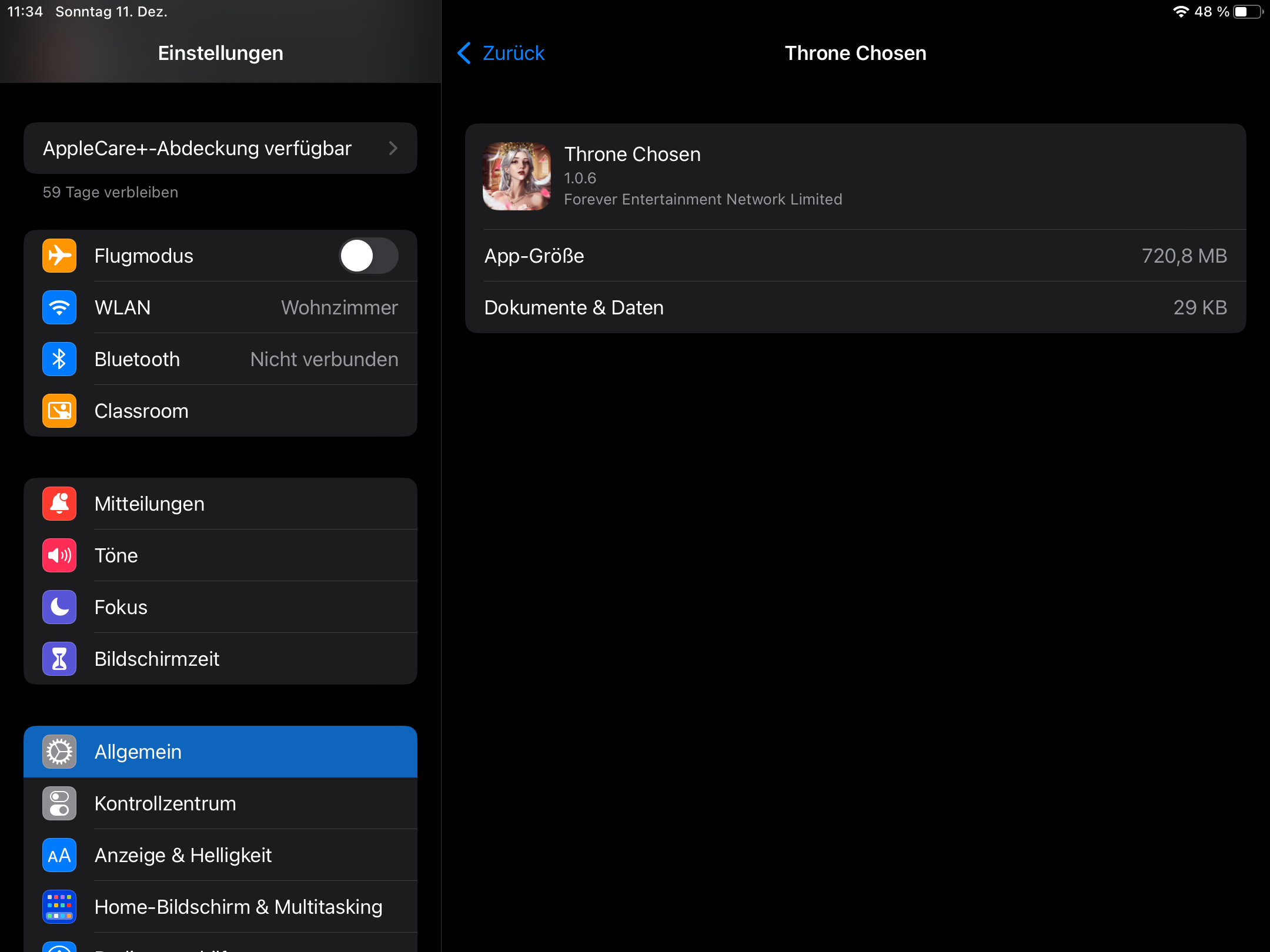Tap the red Mitteilungen bell icon
Viewport: 1270px width, 952px height.
pyautogui.click(x=59, y=504)
